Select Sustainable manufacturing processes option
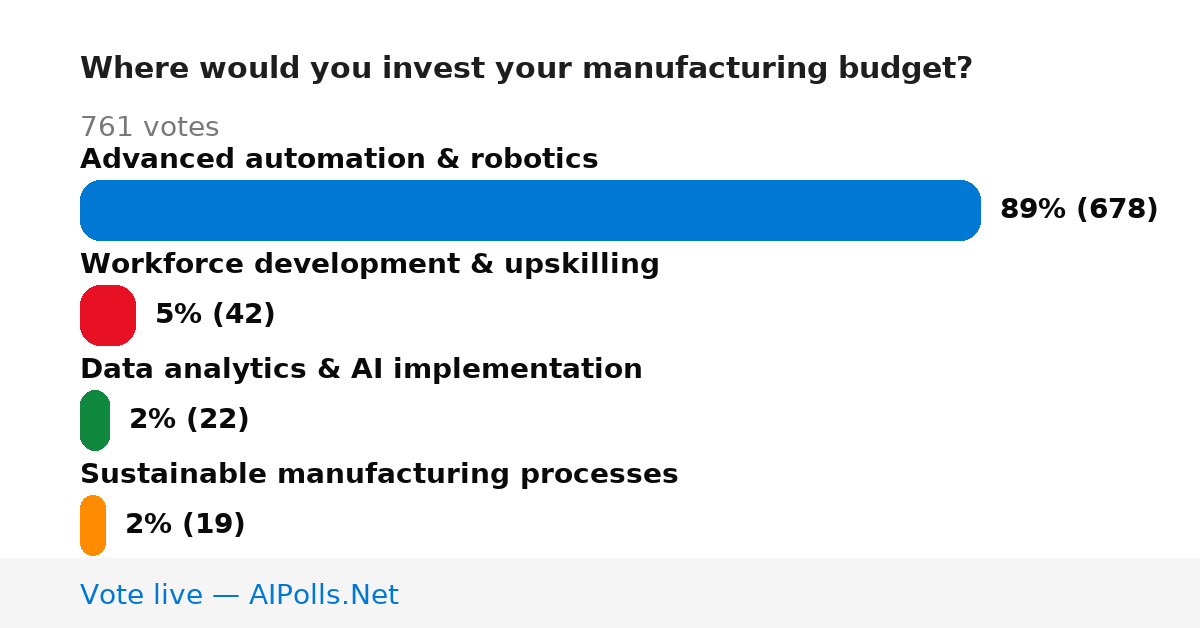This screenshot has height=628, width=1200. coord(379,474)
